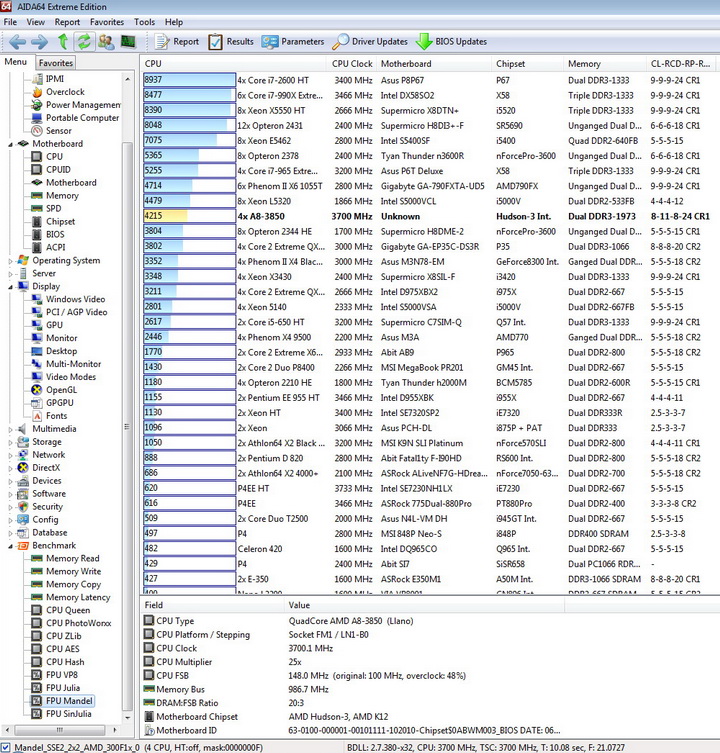Expand the Storage tree node
This screenshot has width=720, height=753.
pyautogui.click(x=10, y=442)
